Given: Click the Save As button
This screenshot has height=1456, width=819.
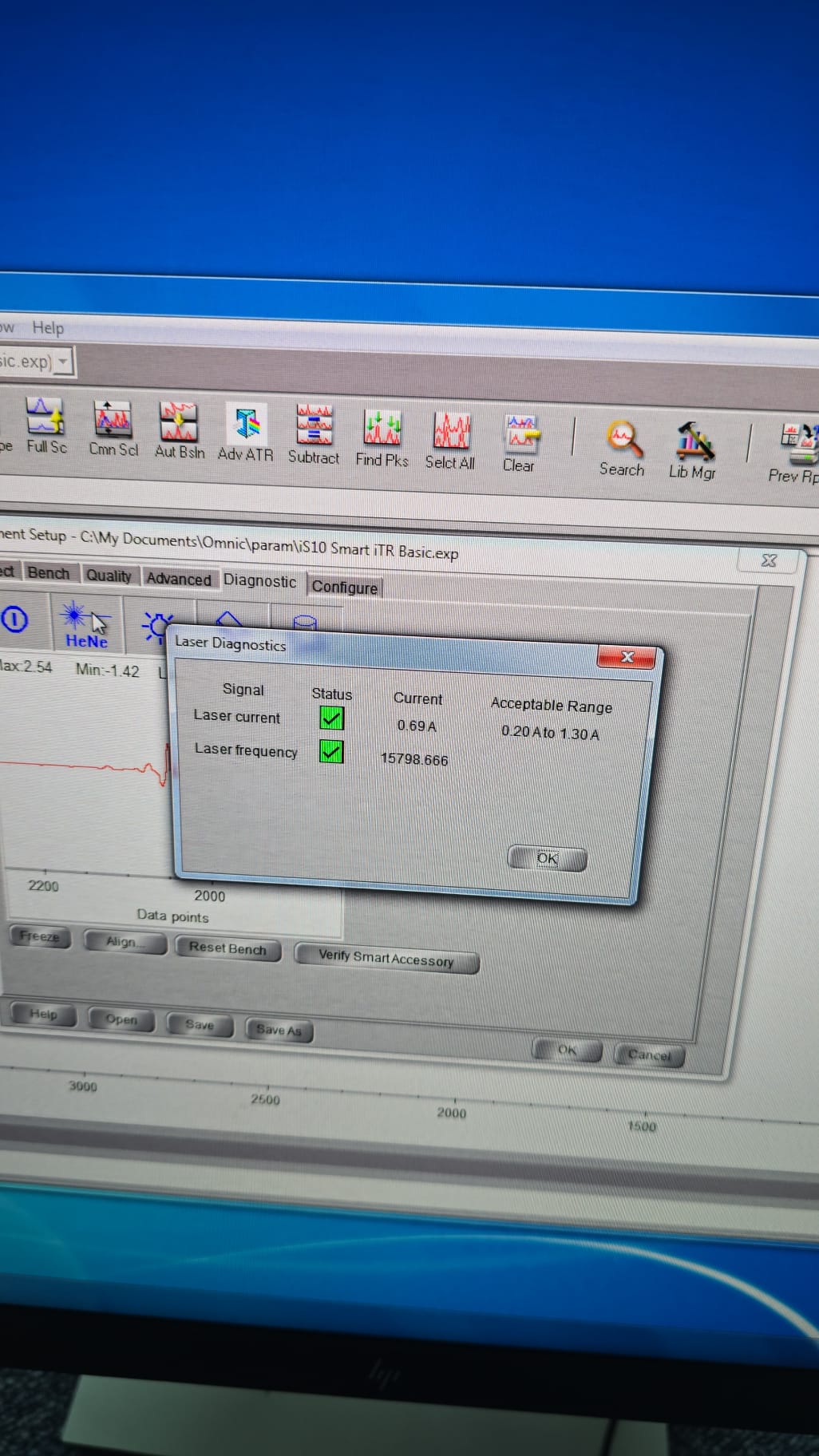Looking at the screenshot, I should pos(279,1031).
